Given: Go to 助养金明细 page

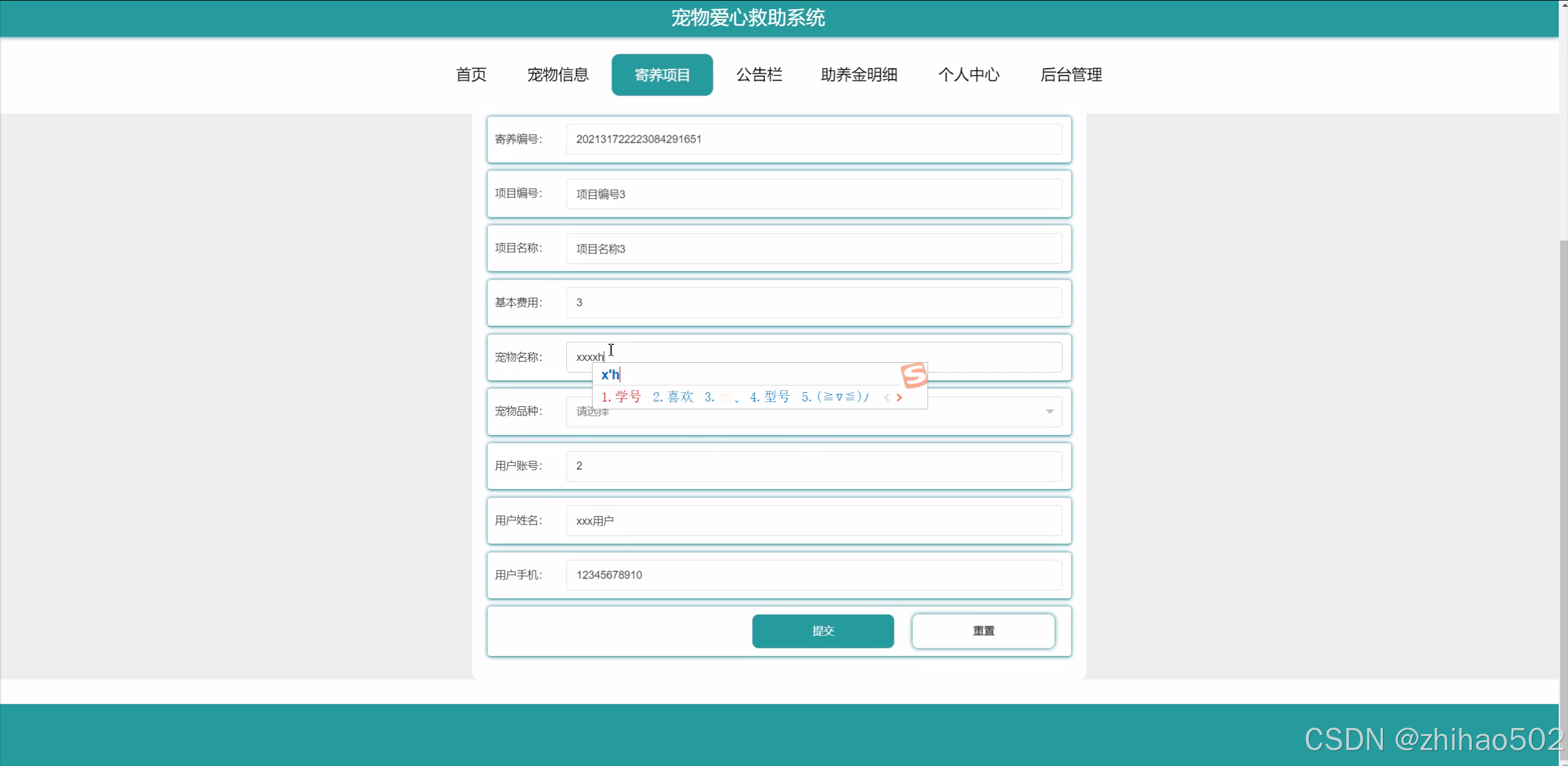Looking at the screenshot, I should click(x=858, y=75).
